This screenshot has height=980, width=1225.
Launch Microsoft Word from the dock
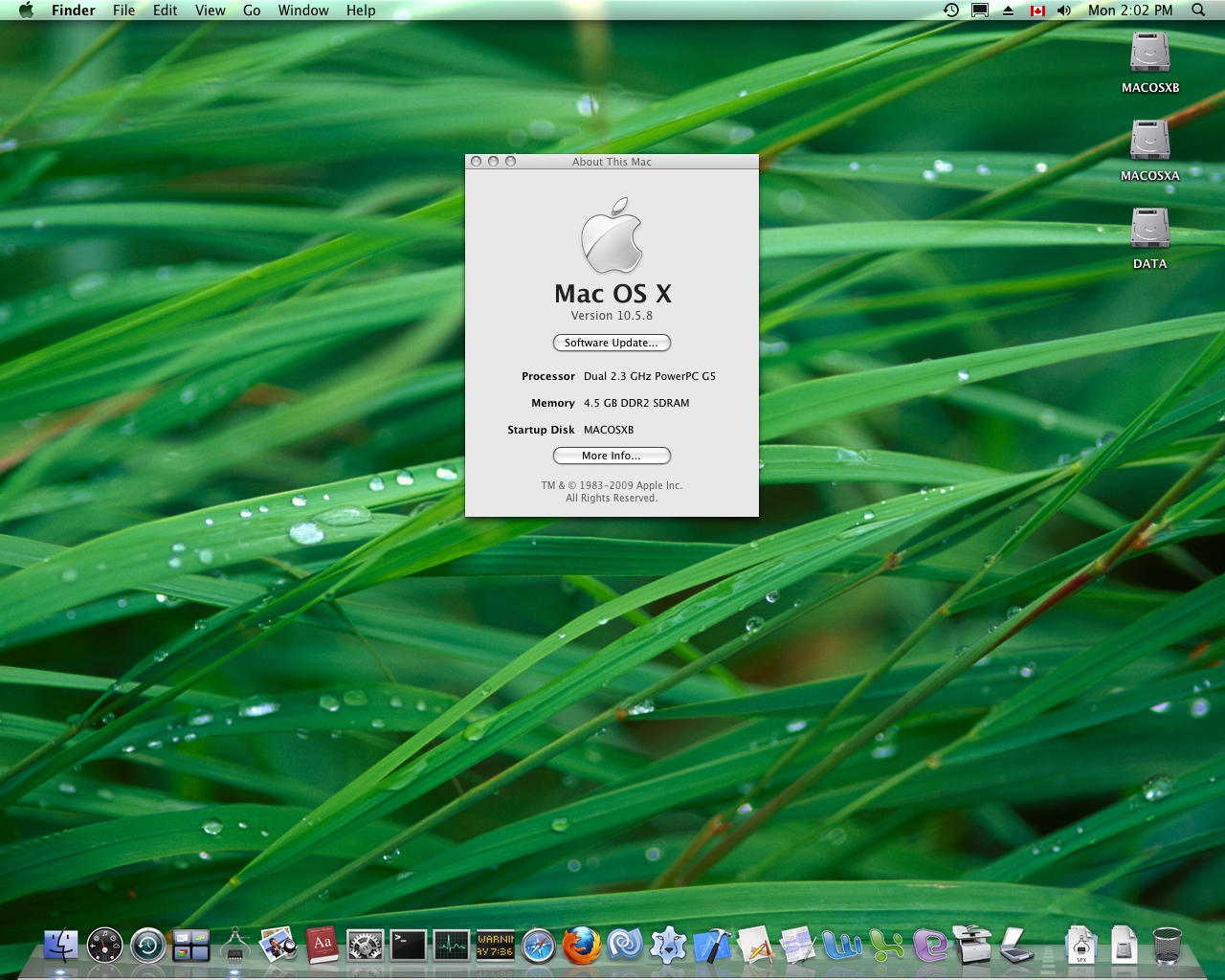tap(842, 946)
